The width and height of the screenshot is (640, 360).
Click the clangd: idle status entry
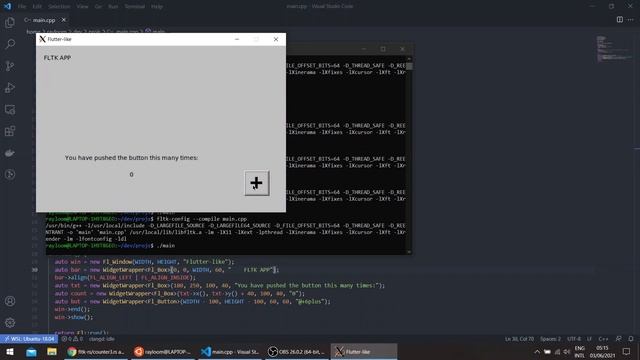pos(102,339)
